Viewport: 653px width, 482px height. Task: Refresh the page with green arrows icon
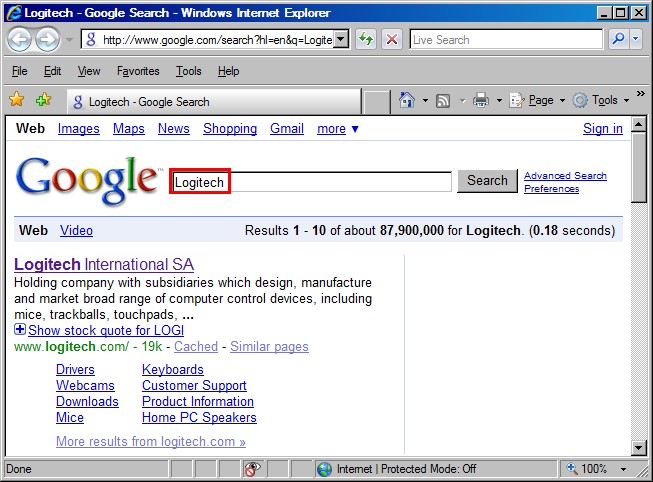click(366, 40)
